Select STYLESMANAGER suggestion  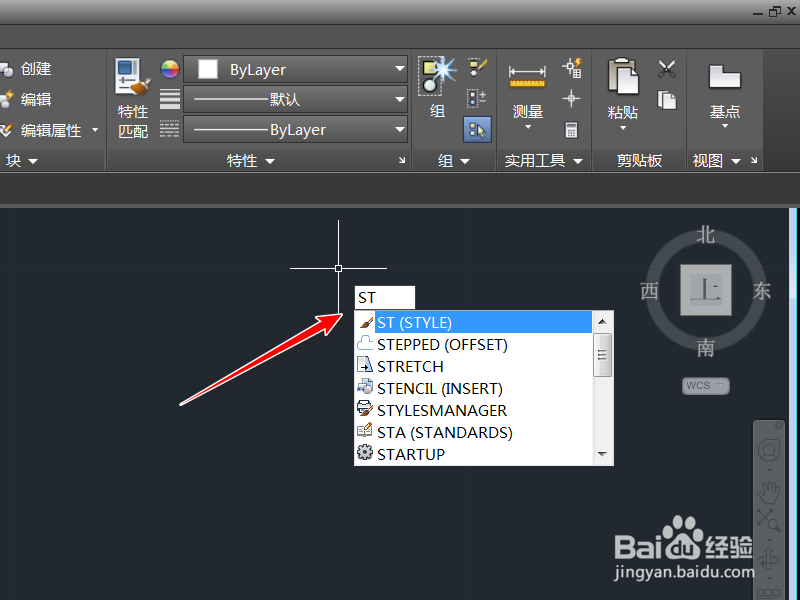point(474,410)
